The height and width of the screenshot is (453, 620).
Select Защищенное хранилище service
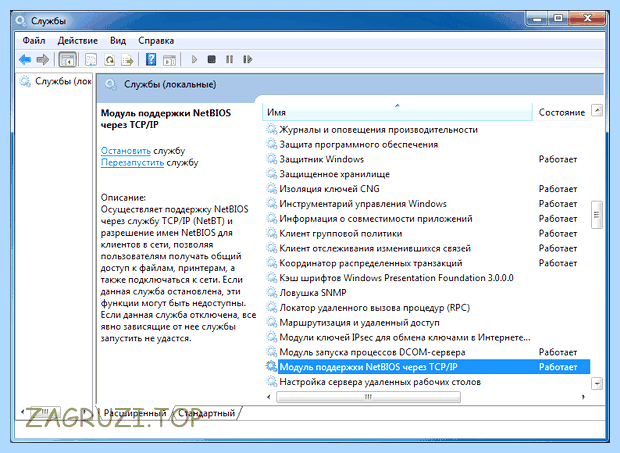tap(335, 174)
